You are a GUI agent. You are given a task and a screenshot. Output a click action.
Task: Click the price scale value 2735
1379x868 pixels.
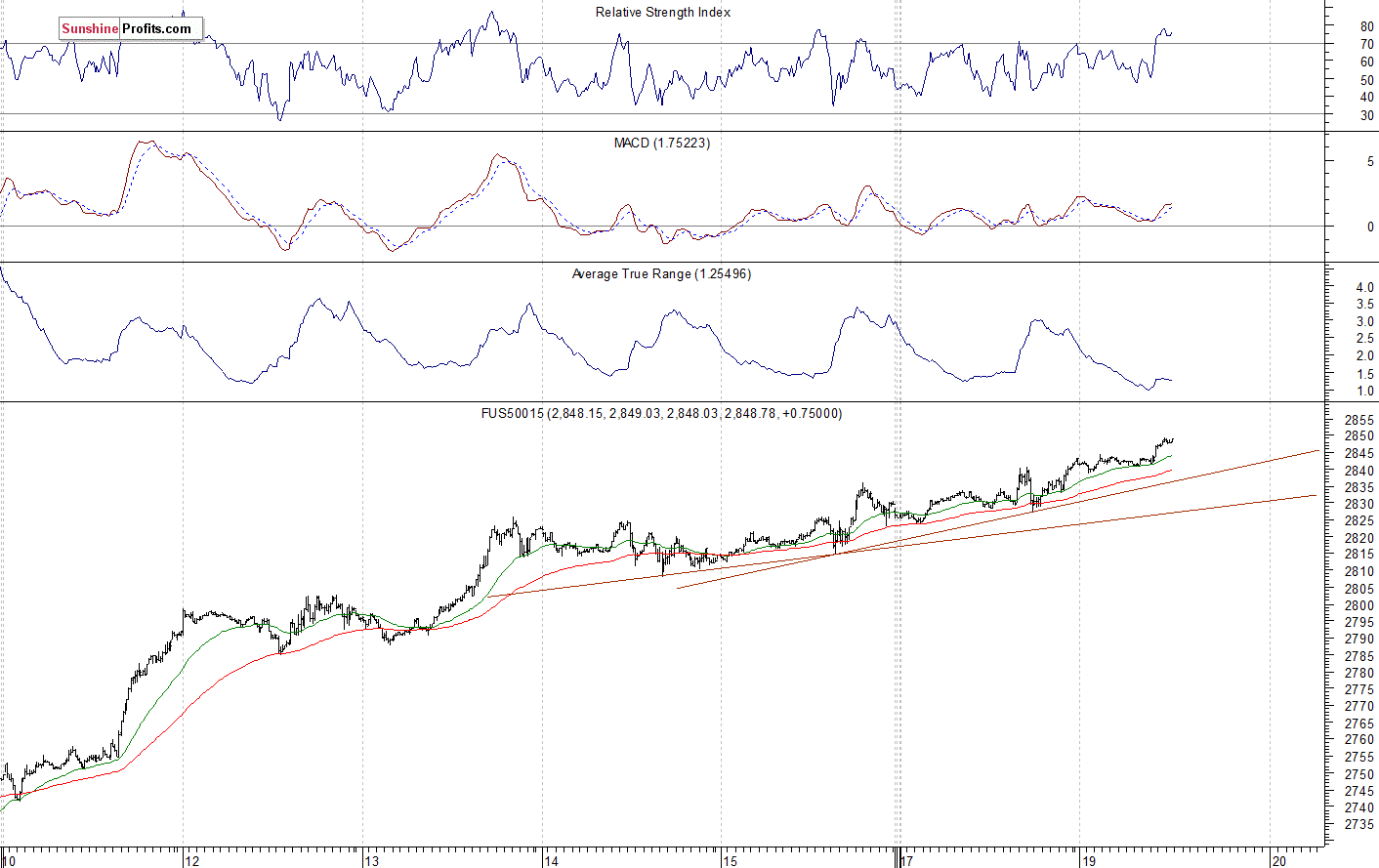tap(1359, 824)
